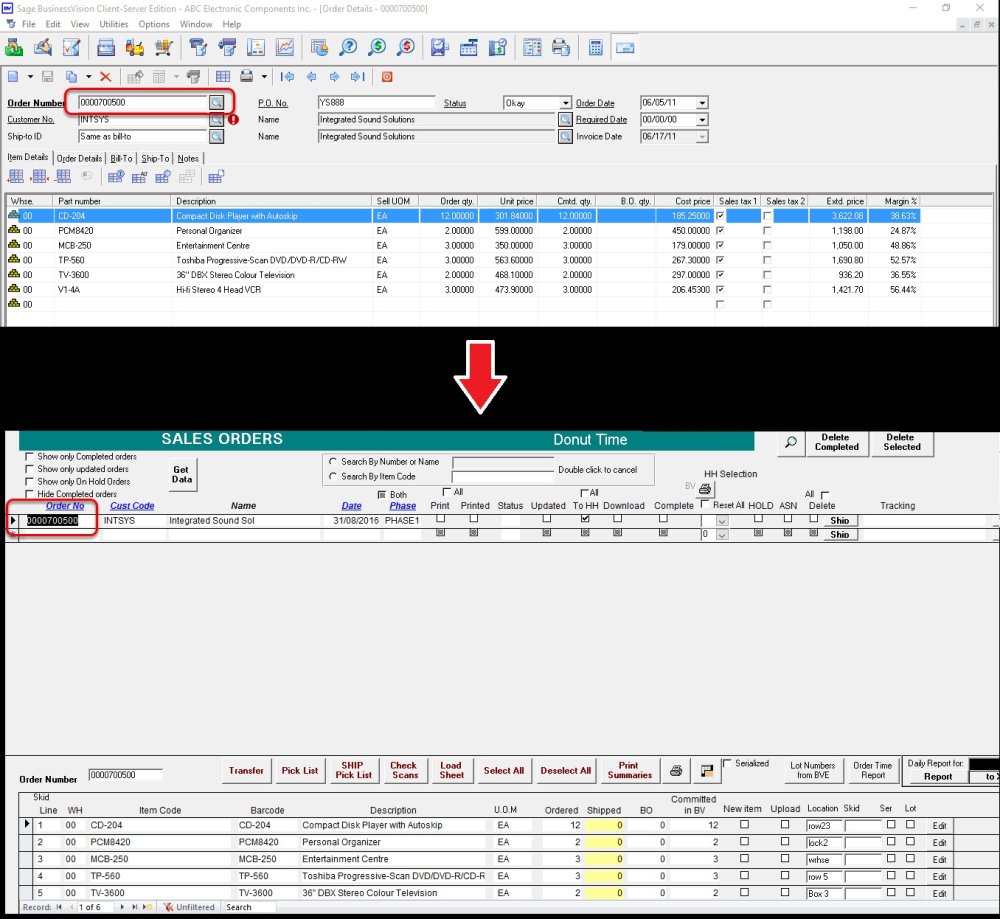Click the Delete Completed button
1000x919 pixels.
click(836, 443)
